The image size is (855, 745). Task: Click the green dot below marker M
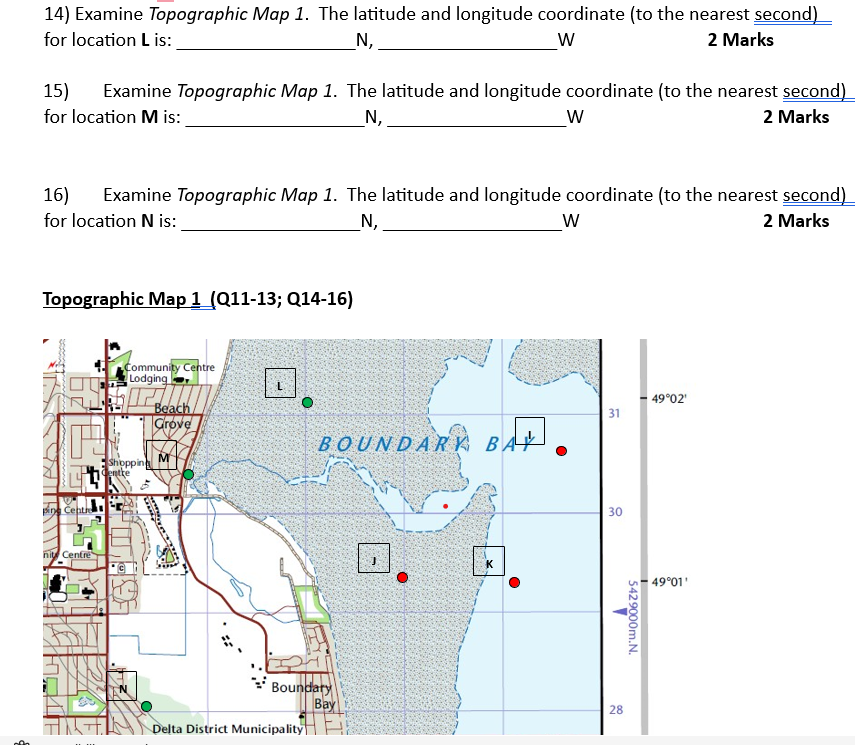click(x=187, y=475)
